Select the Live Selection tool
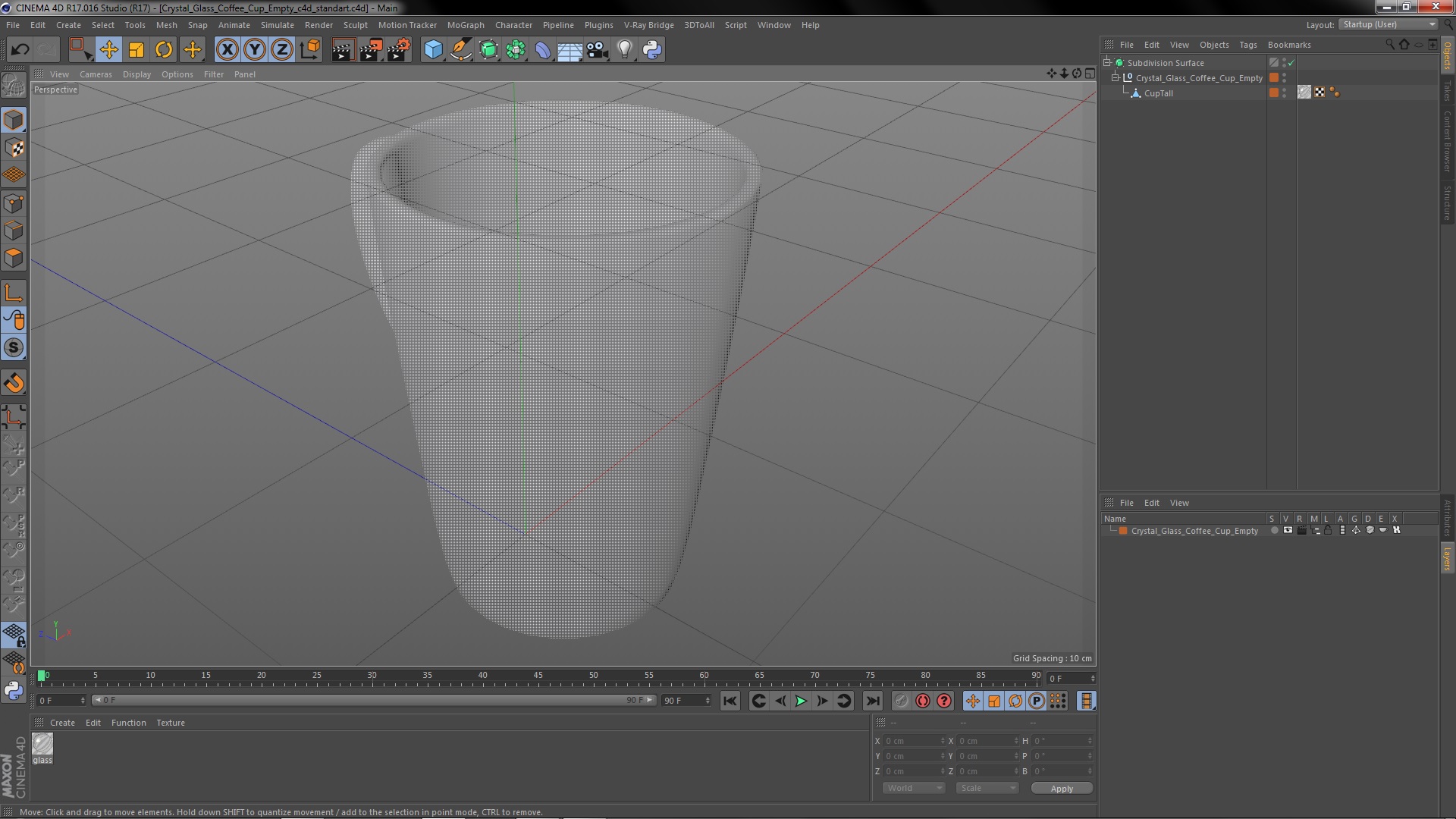Screen dimensions: 1456x819 tap(80, 50)
